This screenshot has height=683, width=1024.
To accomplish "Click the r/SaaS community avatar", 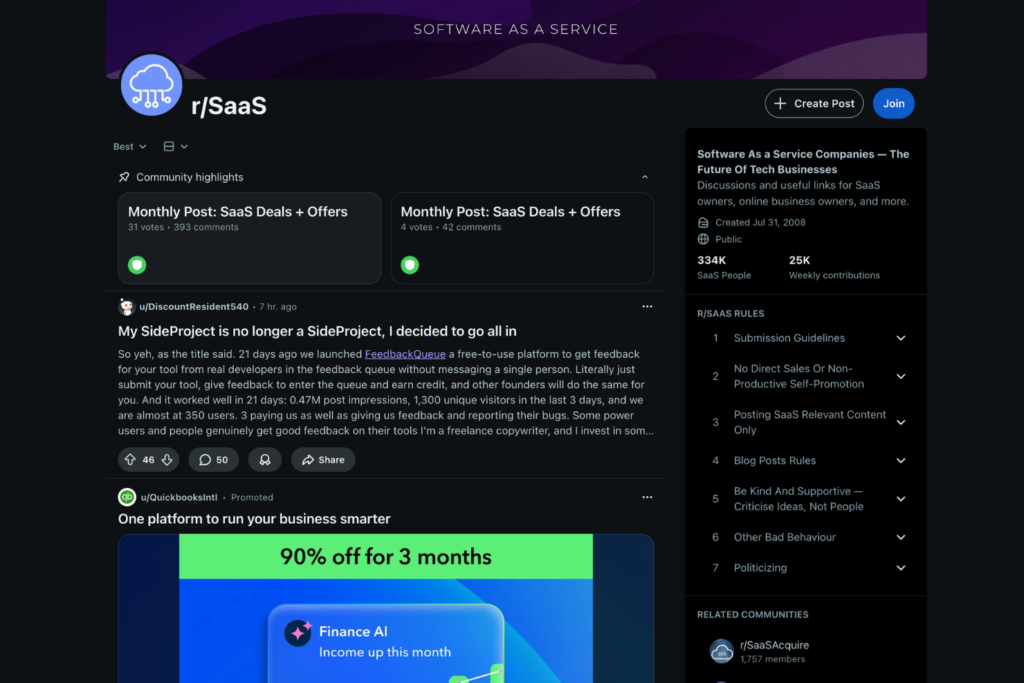I will (x=151, y=85).
